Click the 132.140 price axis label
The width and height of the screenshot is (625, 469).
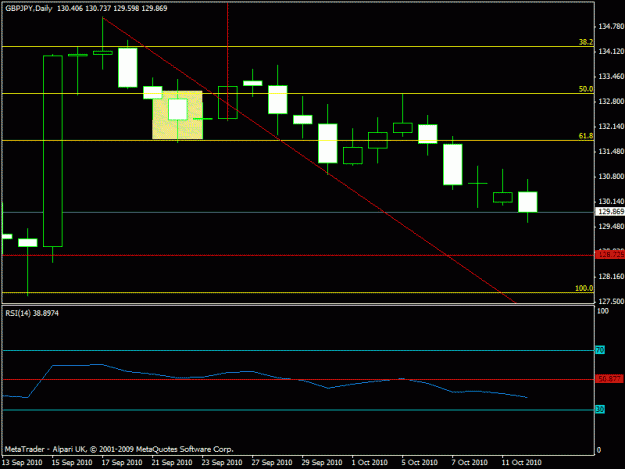611,126
